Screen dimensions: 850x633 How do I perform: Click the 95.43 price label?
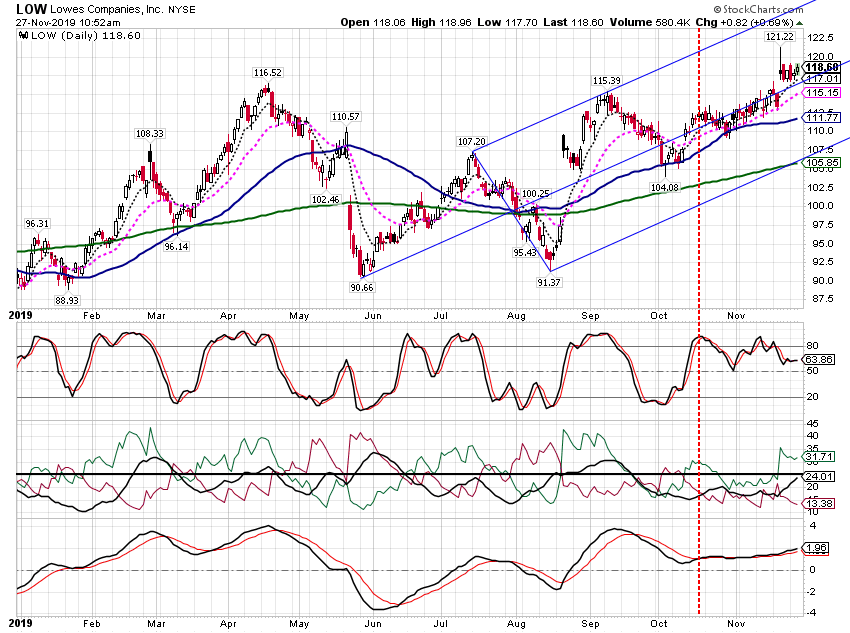(525, 253)
